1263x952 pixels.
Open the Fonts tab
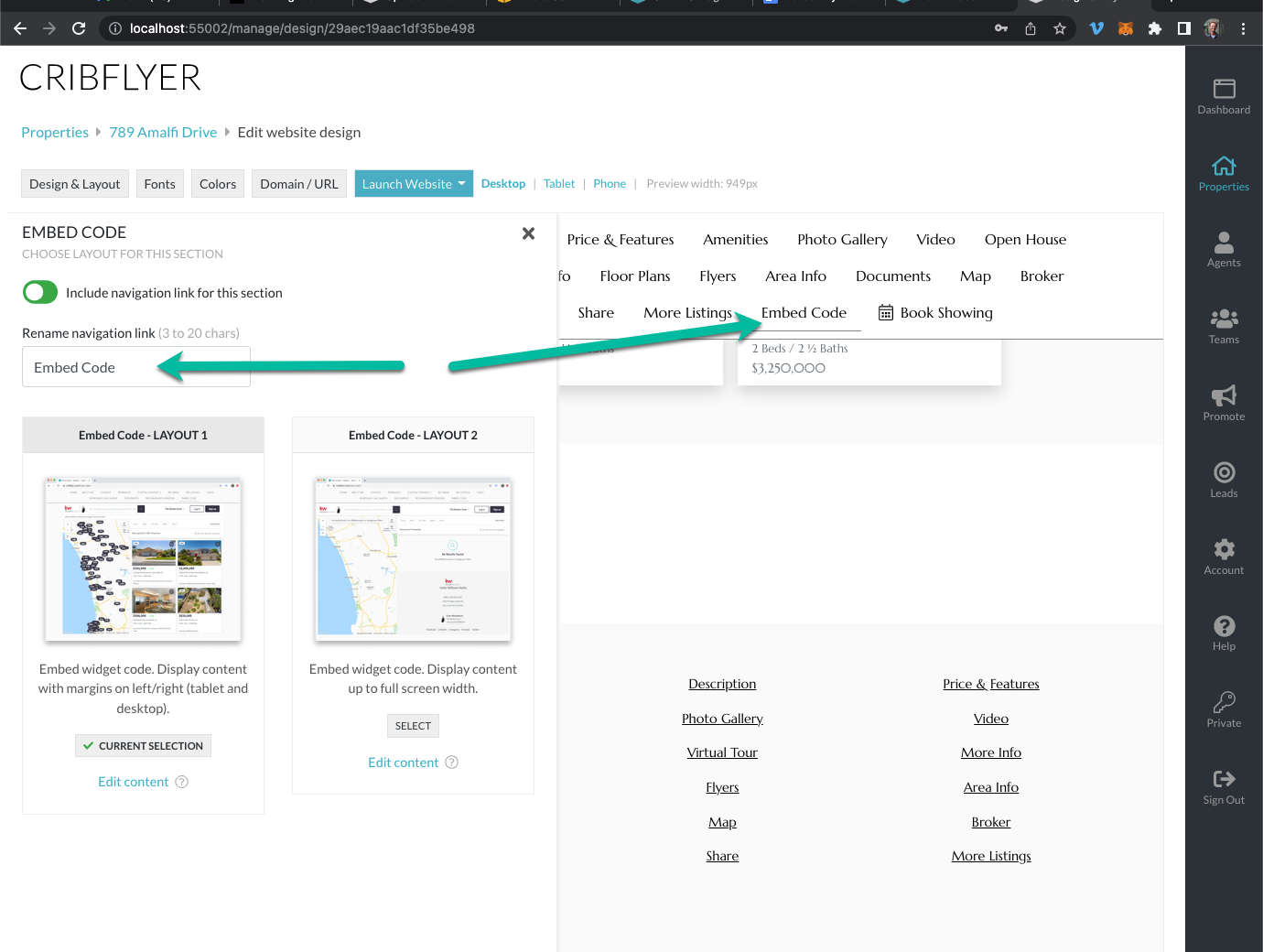(x=159, y=184)
